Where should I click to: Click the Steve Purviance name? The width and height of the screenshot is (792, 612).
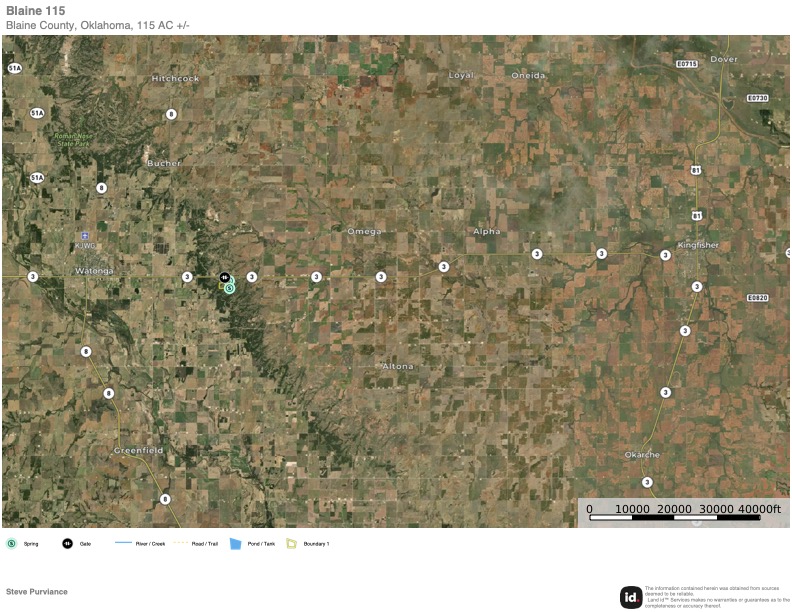(37, 592)
